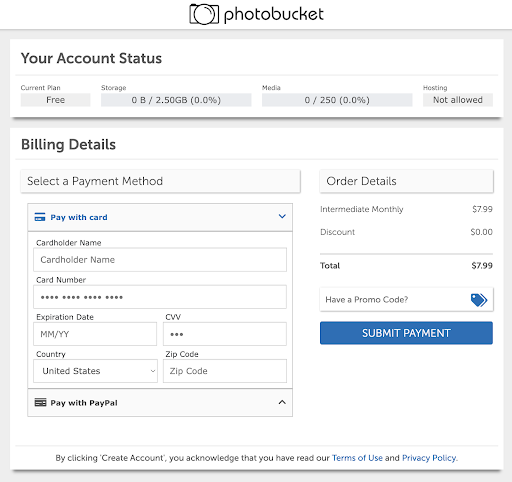Click the media value 0 / 250
Viewport: 512px width, 482px height.
[337, 100]
